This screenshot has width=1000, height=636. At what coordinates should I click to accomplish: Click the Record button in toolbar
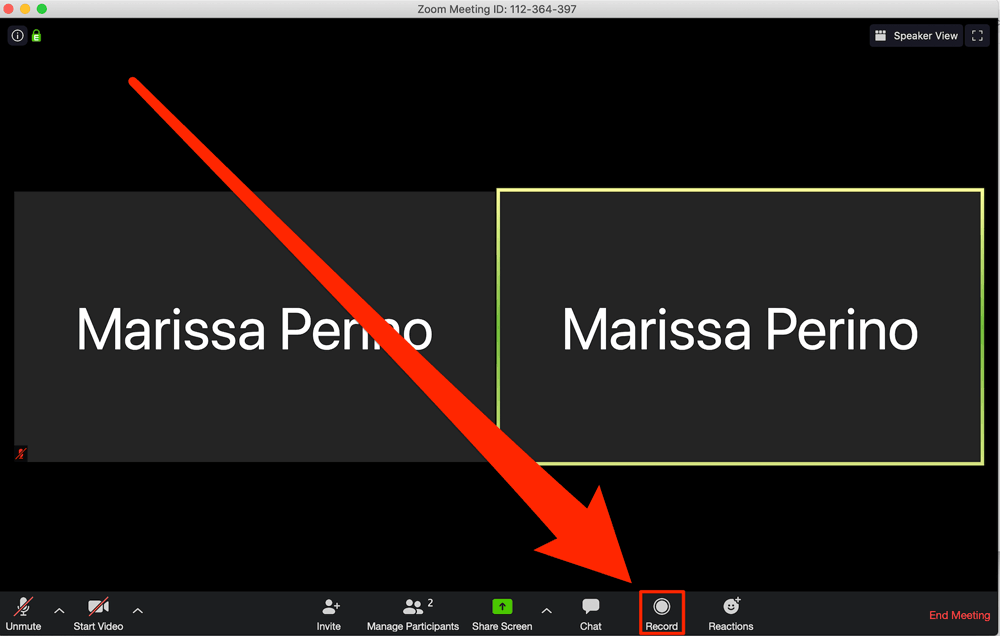(661, 613)
